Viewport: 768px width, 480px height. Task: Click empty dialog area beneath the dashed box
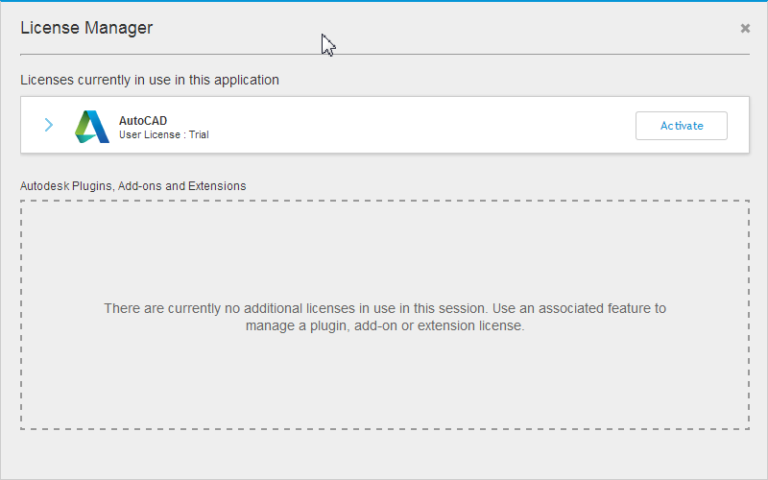pyautogui.click(x=385, y=455)
